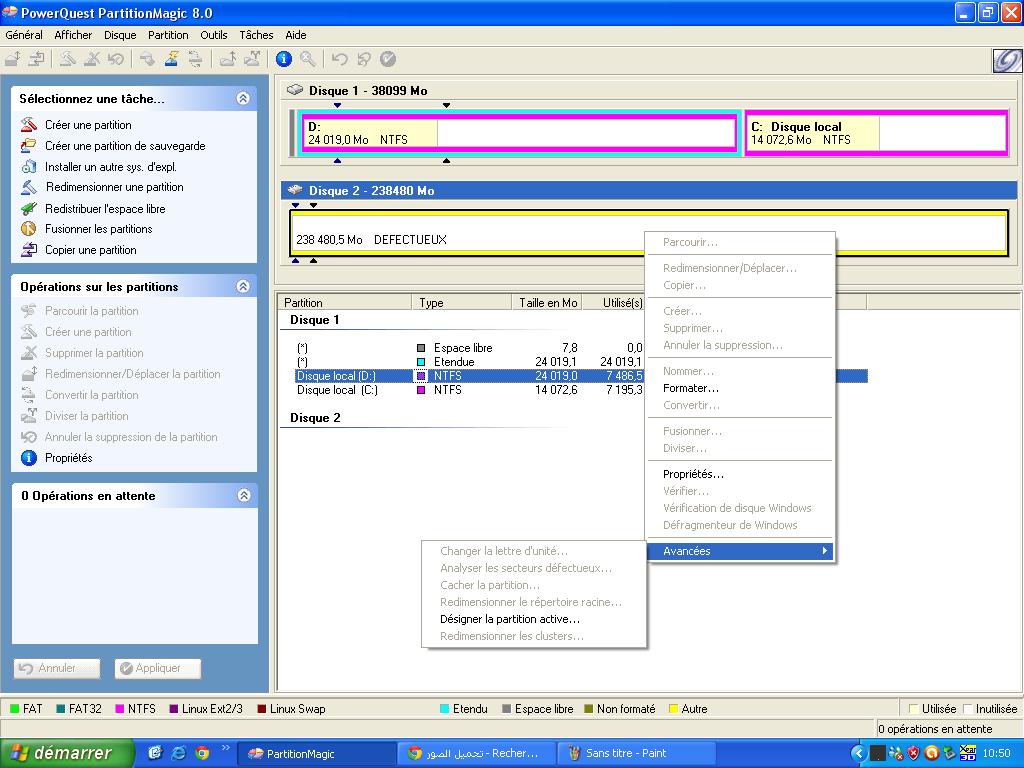1024x768 pixels.
Task: Click the démarrer Start button
Action: tap(67, 753)
